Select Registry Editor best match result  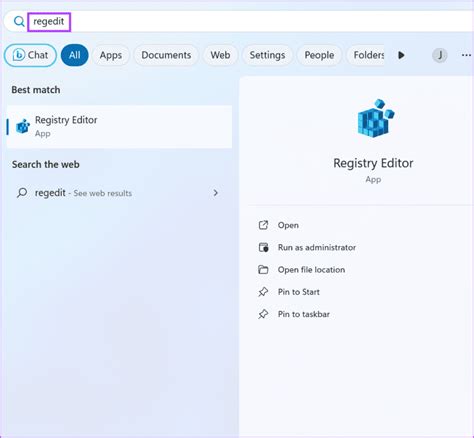[x=119, y=127]
